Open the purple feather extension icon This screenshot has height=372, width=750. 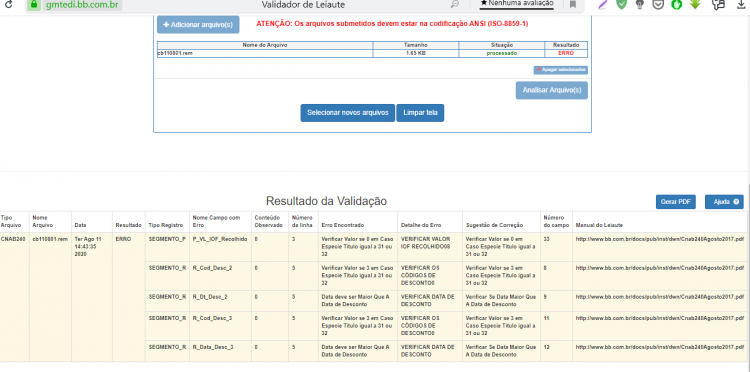click(603, 4)
